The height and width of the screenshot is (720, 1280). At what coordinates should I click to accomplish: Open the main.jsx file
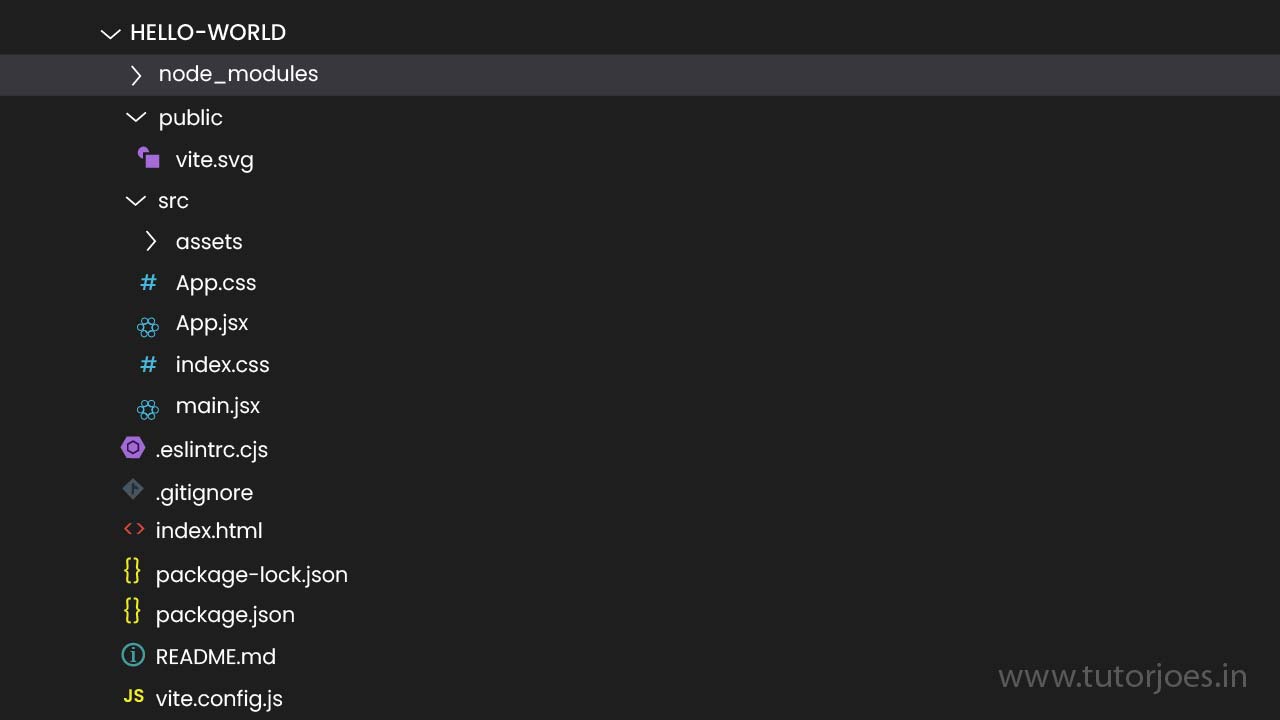(218, 406)
